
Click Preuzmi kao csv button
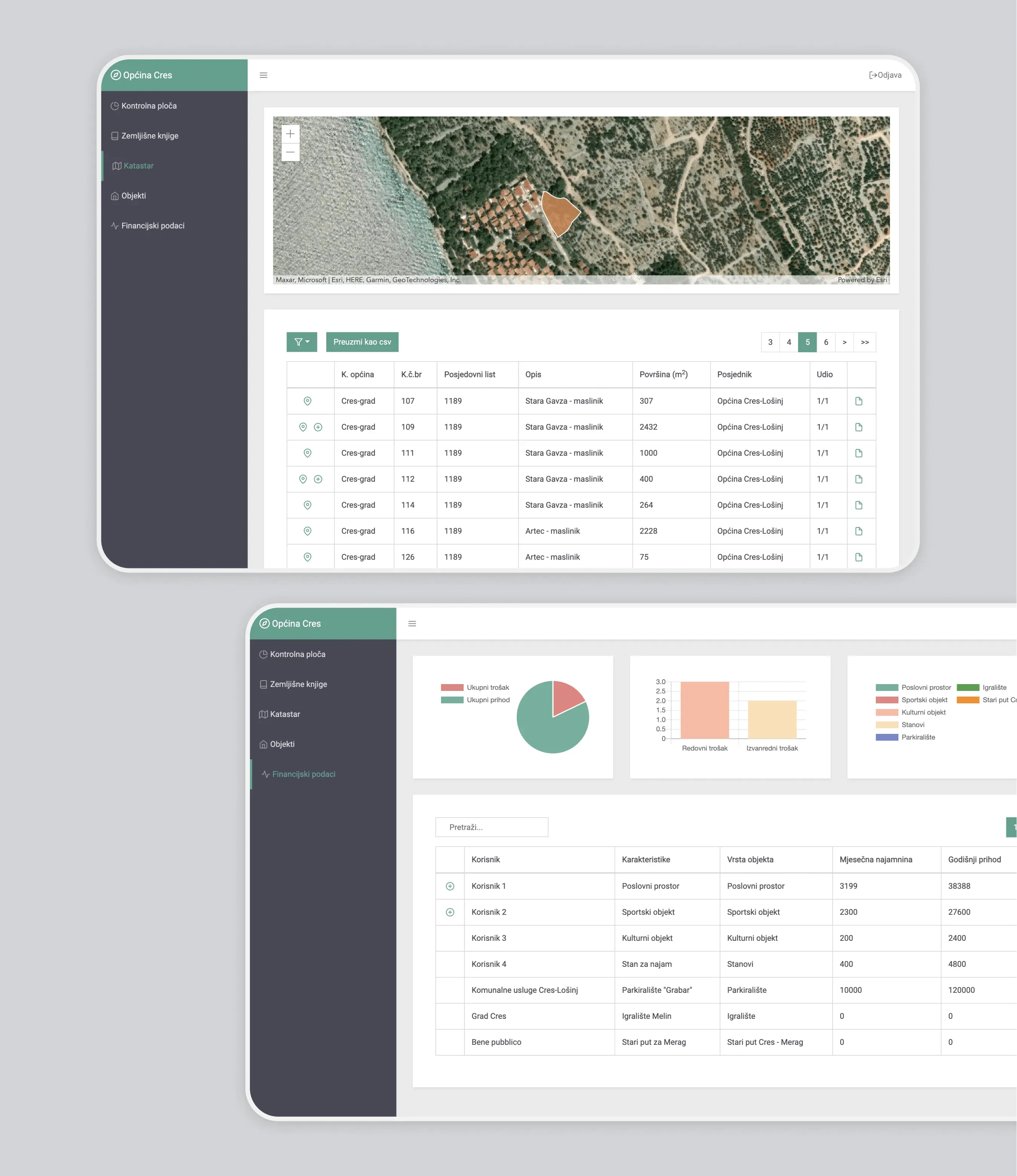362,341
